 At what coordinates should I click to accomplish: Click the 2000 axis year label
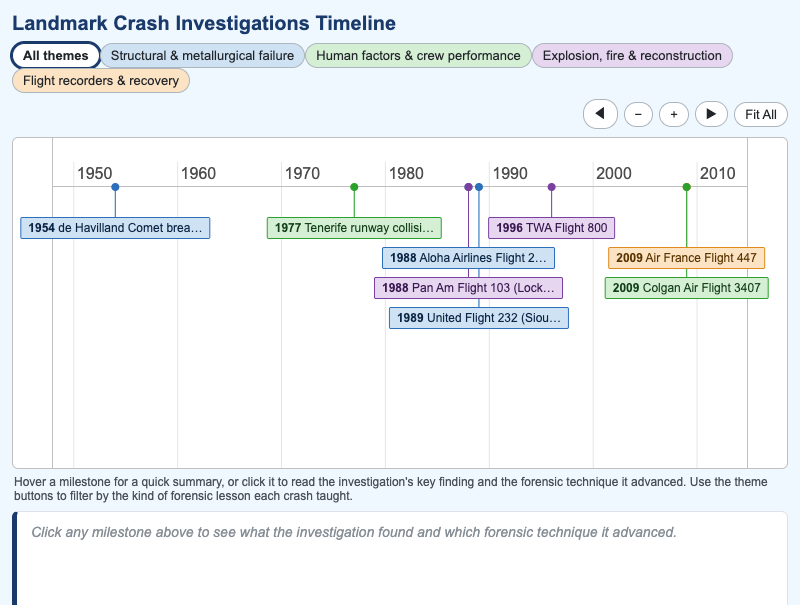pos(614,173)
